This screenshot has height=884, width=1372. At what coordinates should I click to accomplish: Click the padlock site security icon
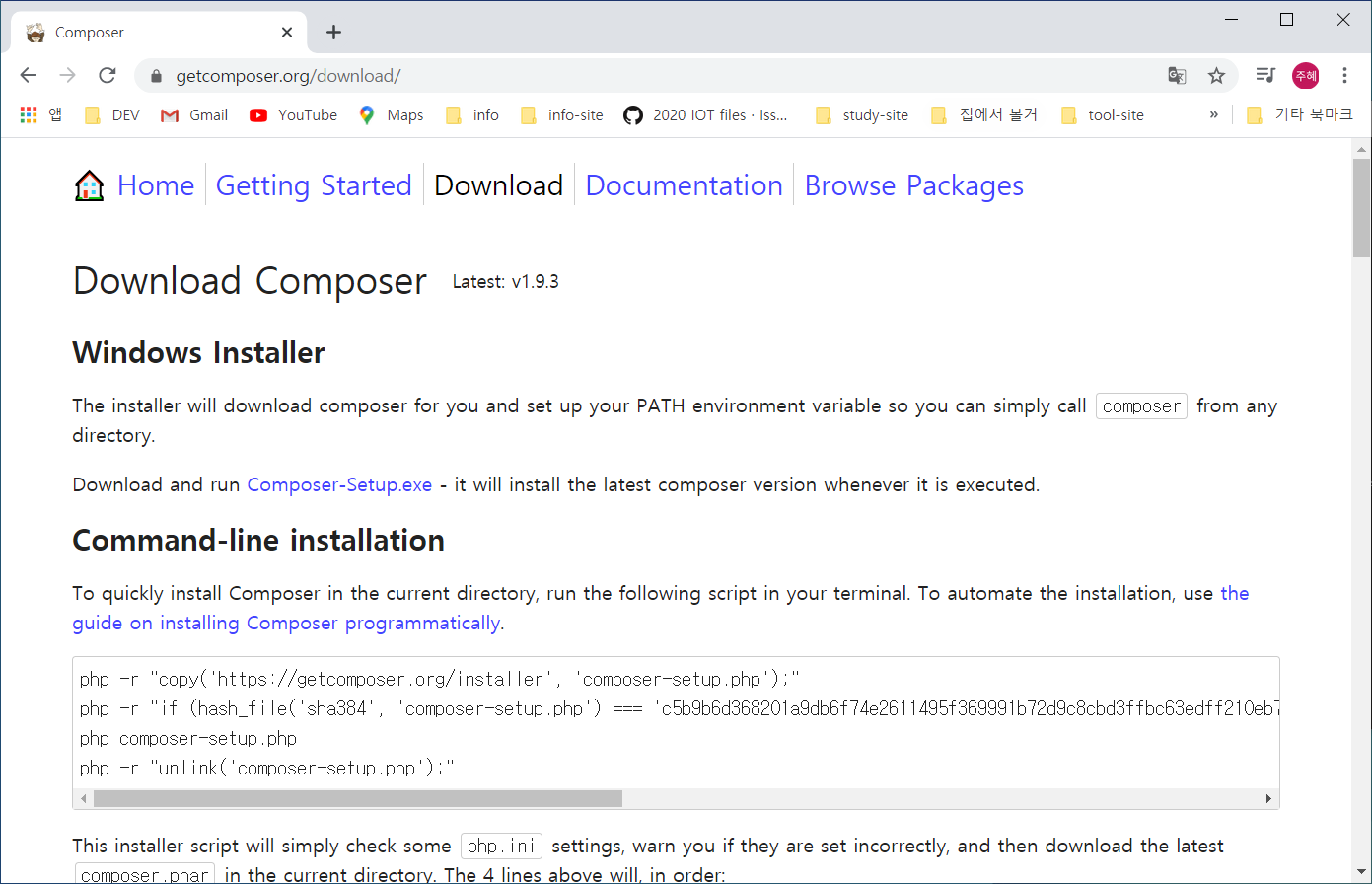tap(155, 76)
